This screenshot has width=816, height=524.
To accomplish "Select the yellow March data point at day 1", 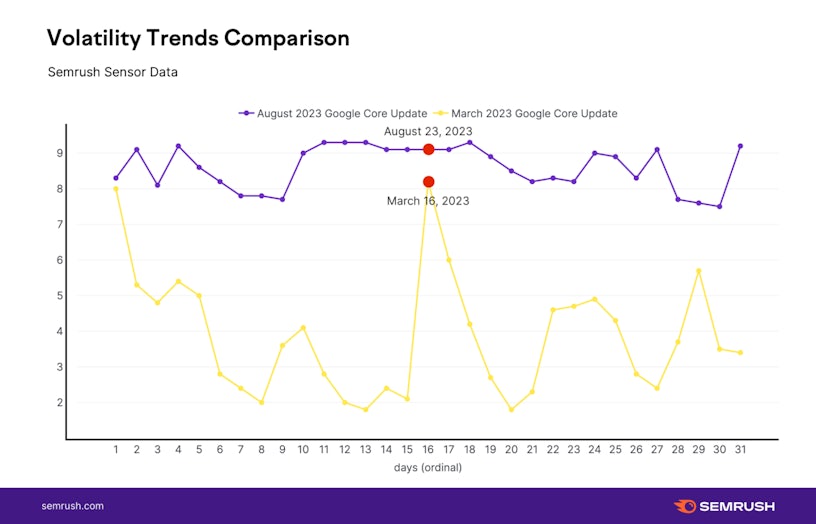I will pyautogui.click(x=116, y=188).
